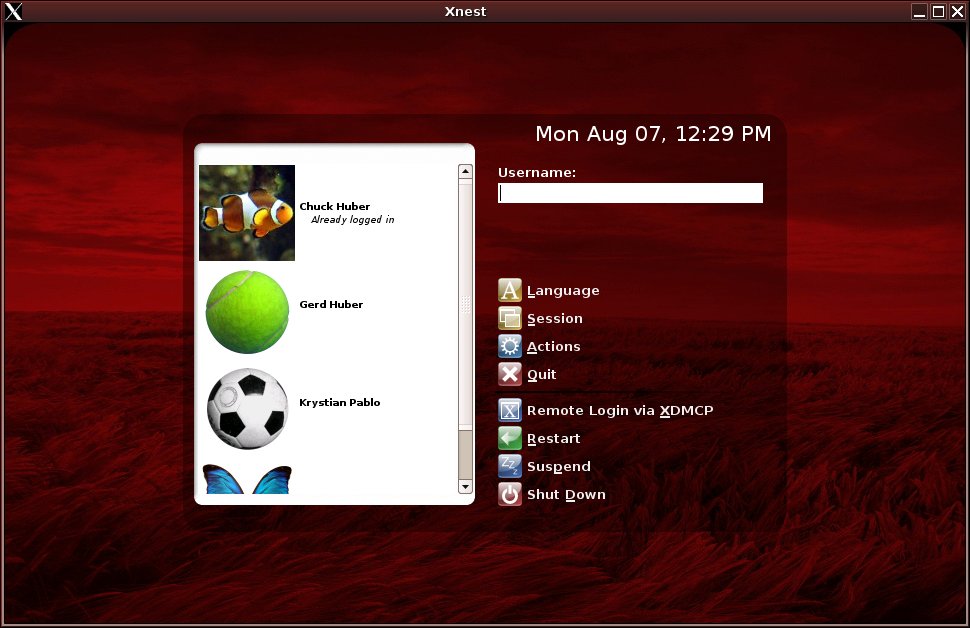Click the user list scrollbar handle

pyautogui.click(x=465, y=304)
